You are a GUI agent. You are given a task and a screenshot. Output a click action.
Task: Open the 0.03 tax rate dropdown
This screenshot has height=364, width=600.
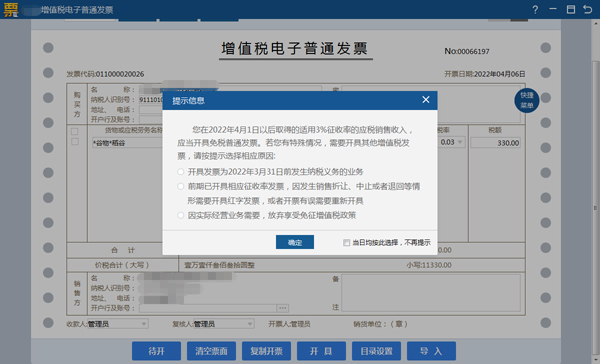tap(460, 142)
